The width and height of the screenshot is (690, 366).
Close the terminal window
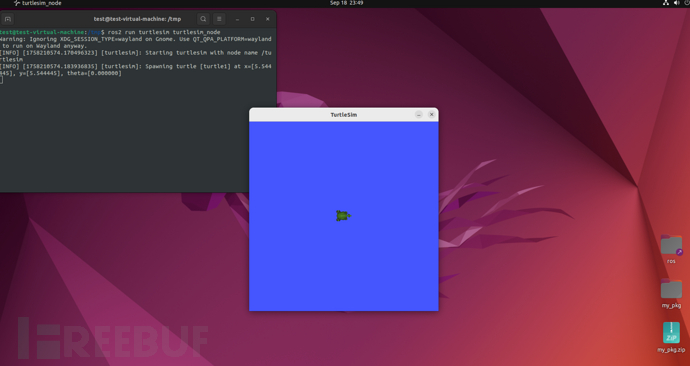[x=268, y=19]
